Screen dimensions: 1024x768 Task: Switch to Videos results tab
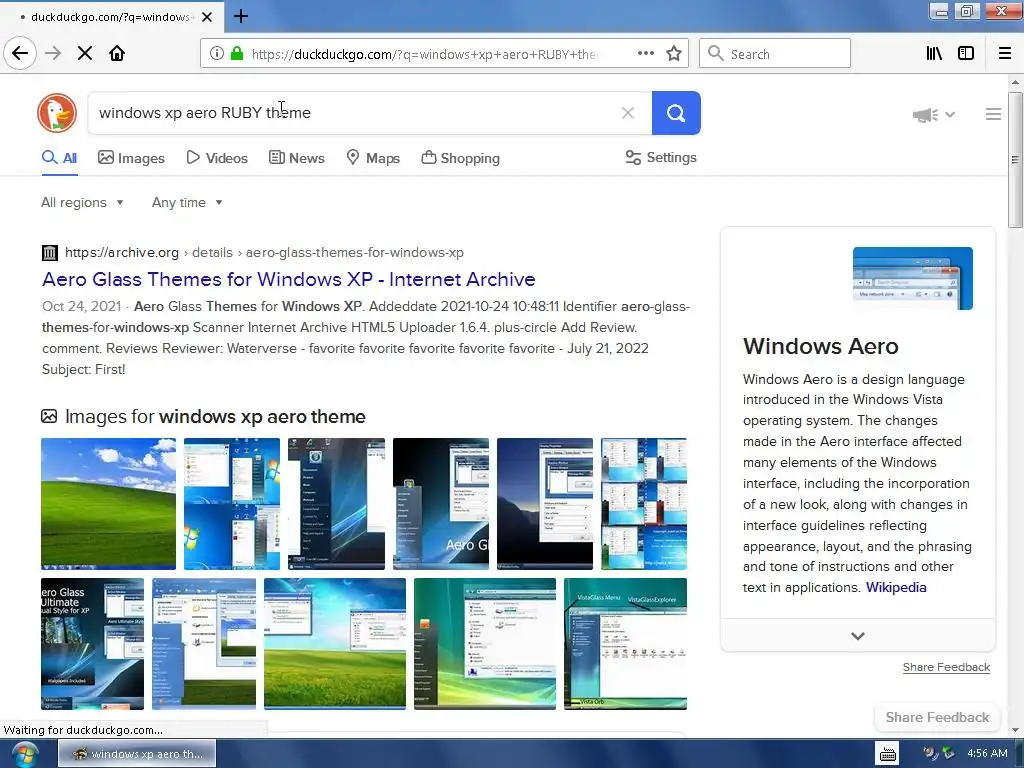(x=217, y=158)
